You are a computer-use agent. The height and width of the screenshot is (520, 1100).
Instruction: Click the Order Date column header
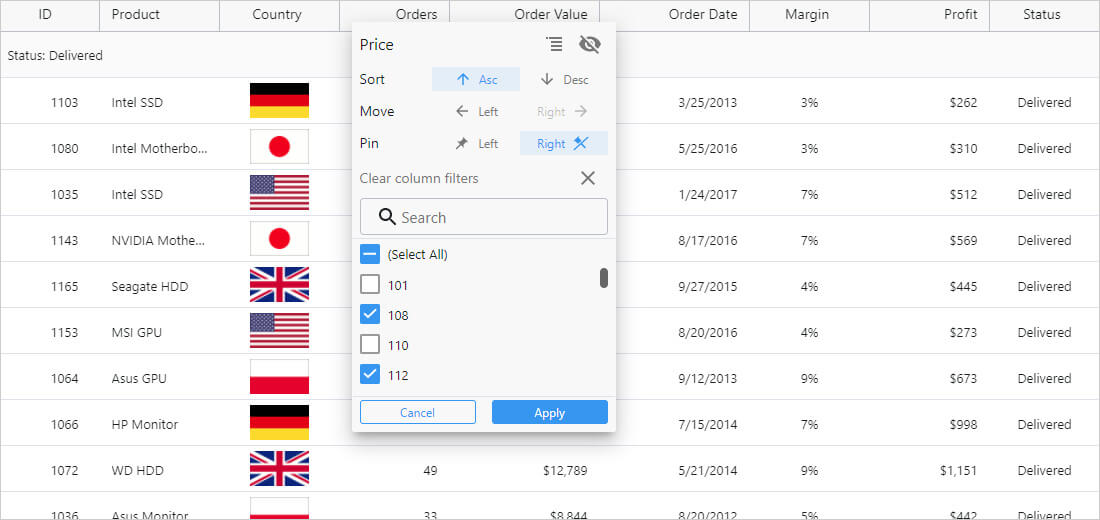tap(702, 15)
